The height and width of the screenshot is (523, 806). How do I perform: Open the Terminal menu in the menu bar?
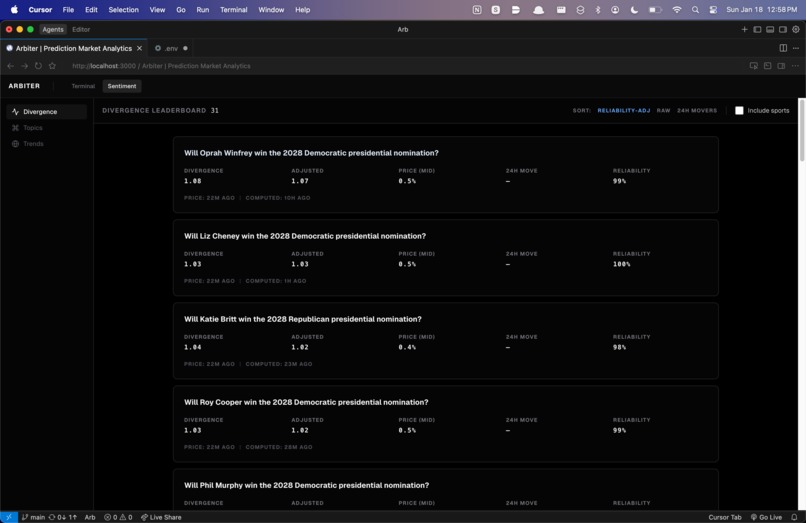click(x=233, y=9)
